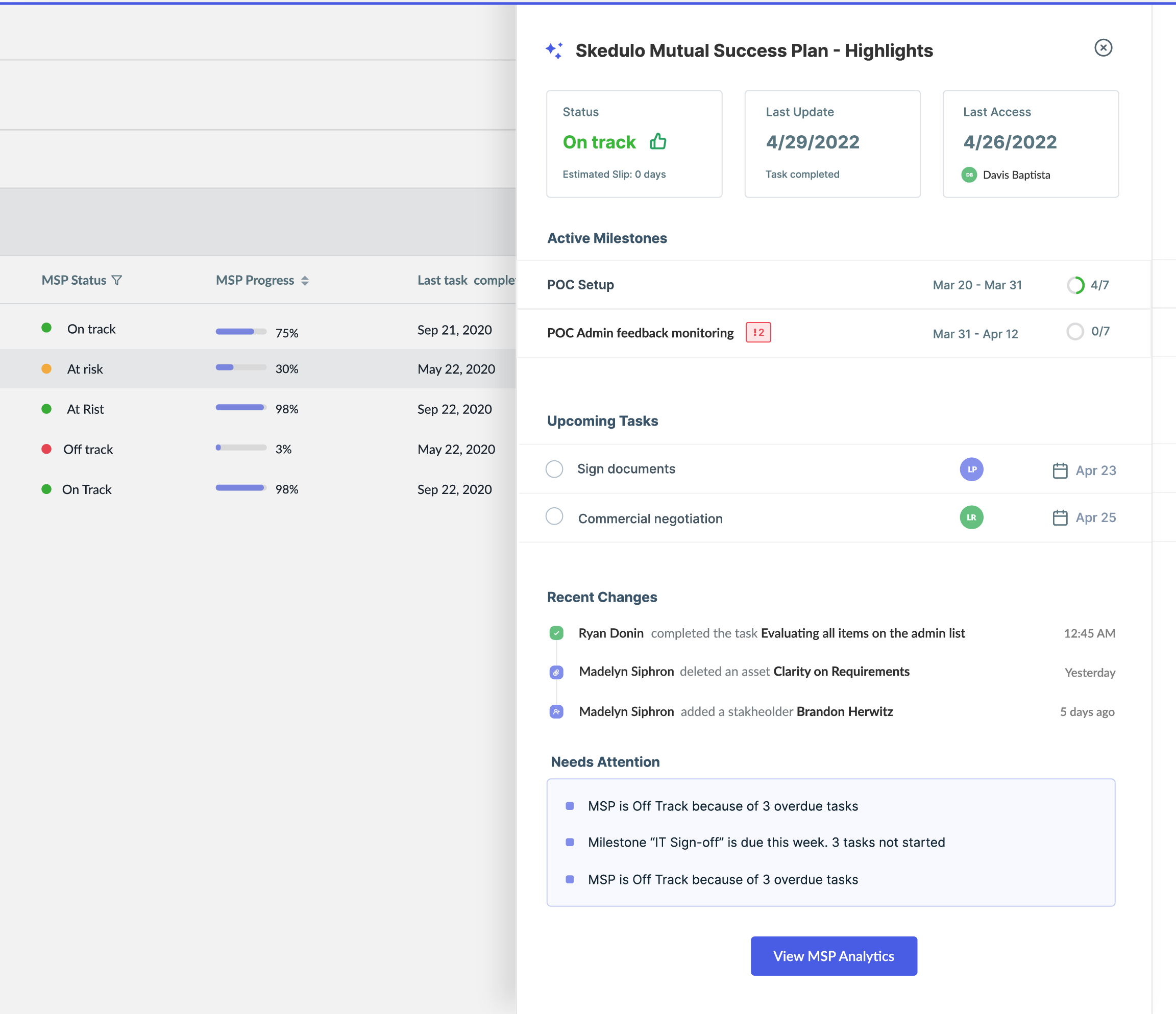Click the sparkle AI highlights icon
This screenshot has width=1176, height=1014.
point(554,51)
